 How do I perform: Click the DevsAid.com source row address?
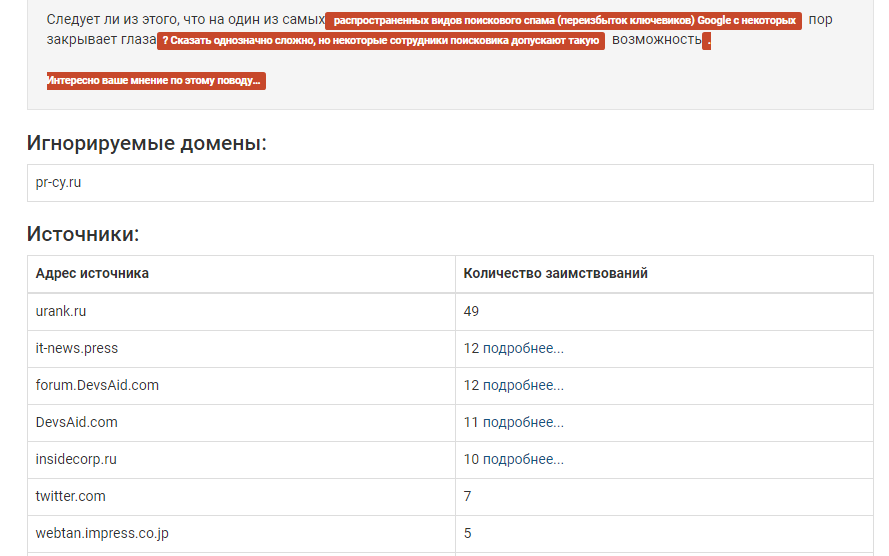[77, 422]
